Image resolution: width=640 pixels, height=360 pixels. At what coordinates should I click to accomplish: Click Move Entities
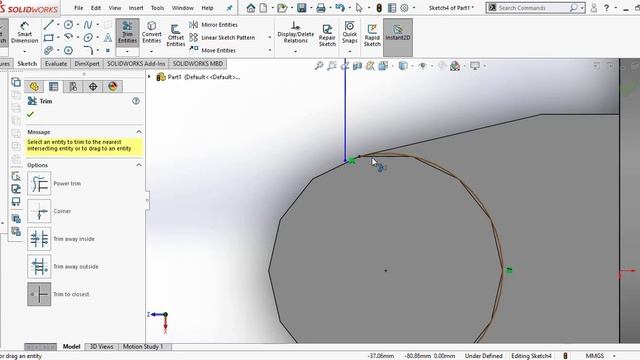click(x=213, y=50)
